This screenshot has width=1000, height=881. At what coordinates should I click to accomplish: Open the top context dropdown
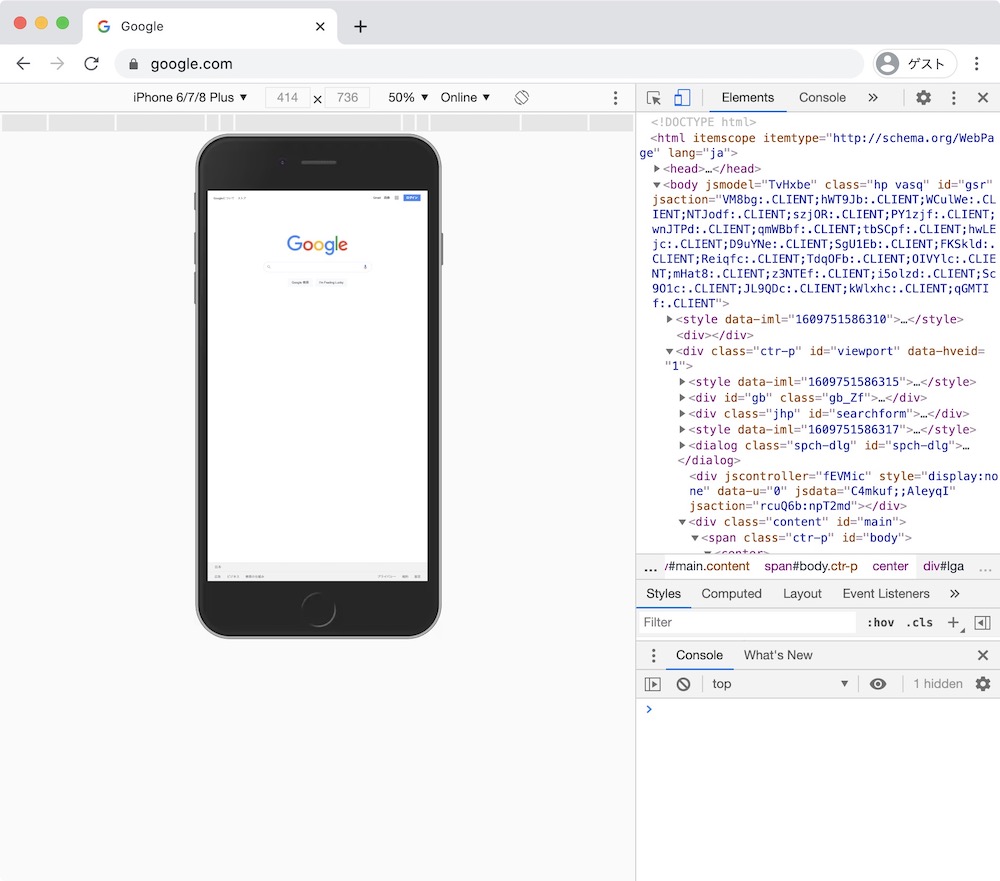pyautogui.click(x=779, y=684)
